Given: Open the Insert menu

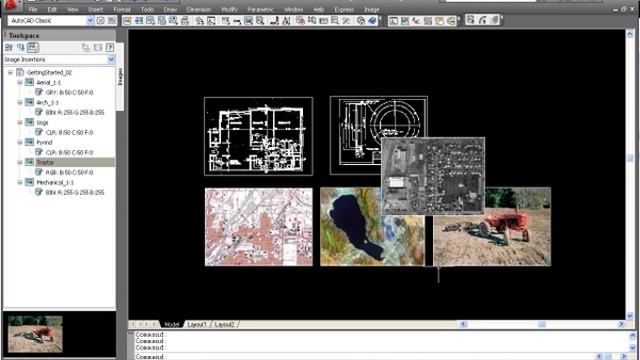Looking at the screenshot, I should click(96, 9).
